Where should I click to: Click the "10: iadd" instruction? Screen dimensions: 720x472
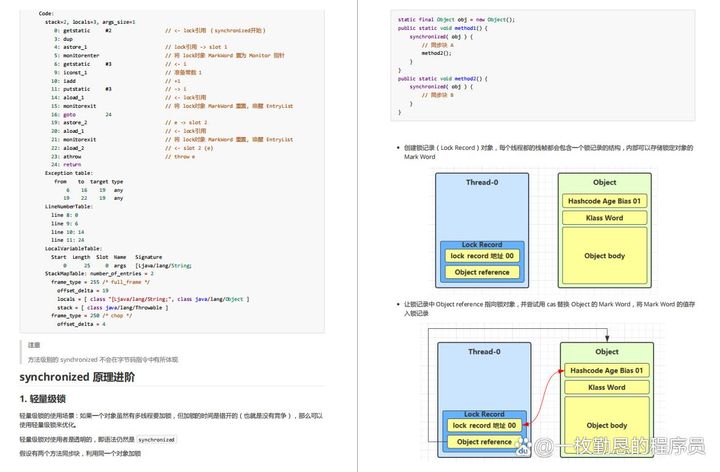point(63,81)
